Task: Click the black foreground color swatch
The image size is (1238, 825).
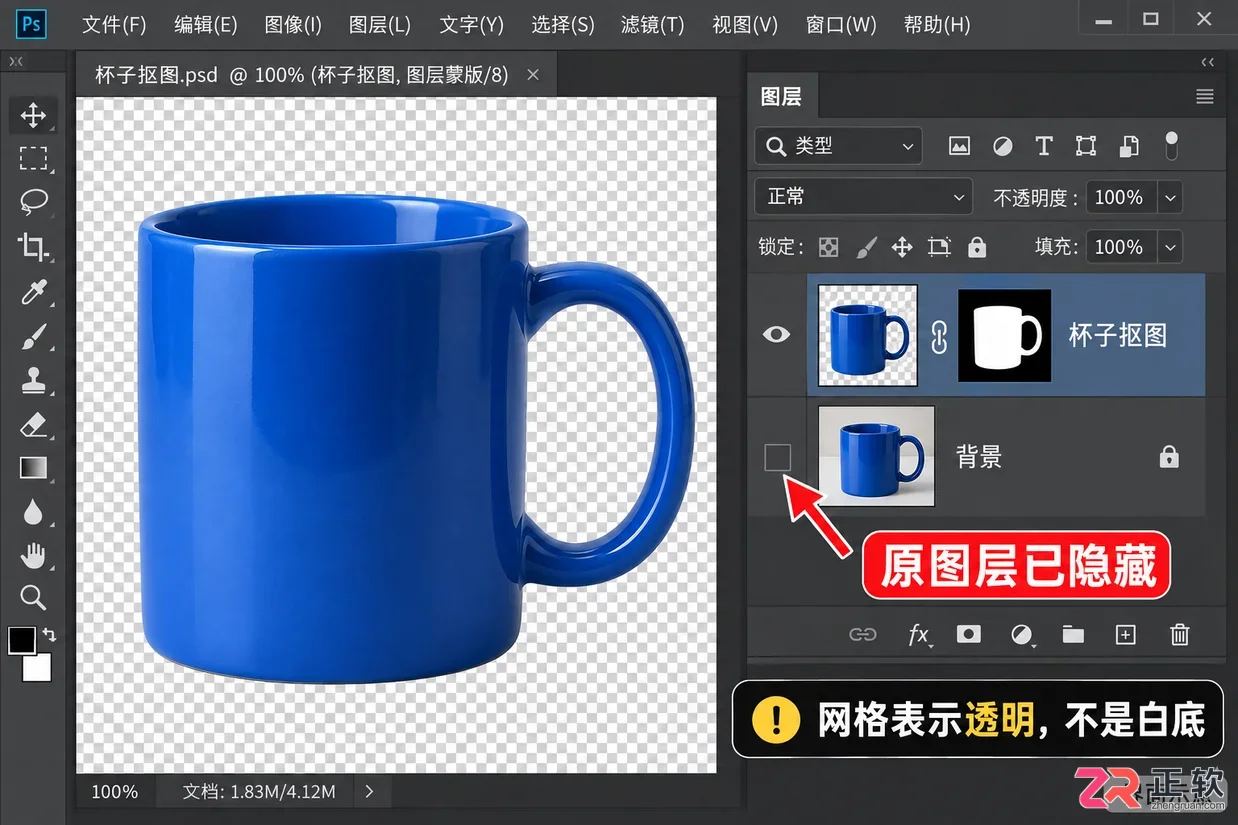Action: click(x=22, y=640)
